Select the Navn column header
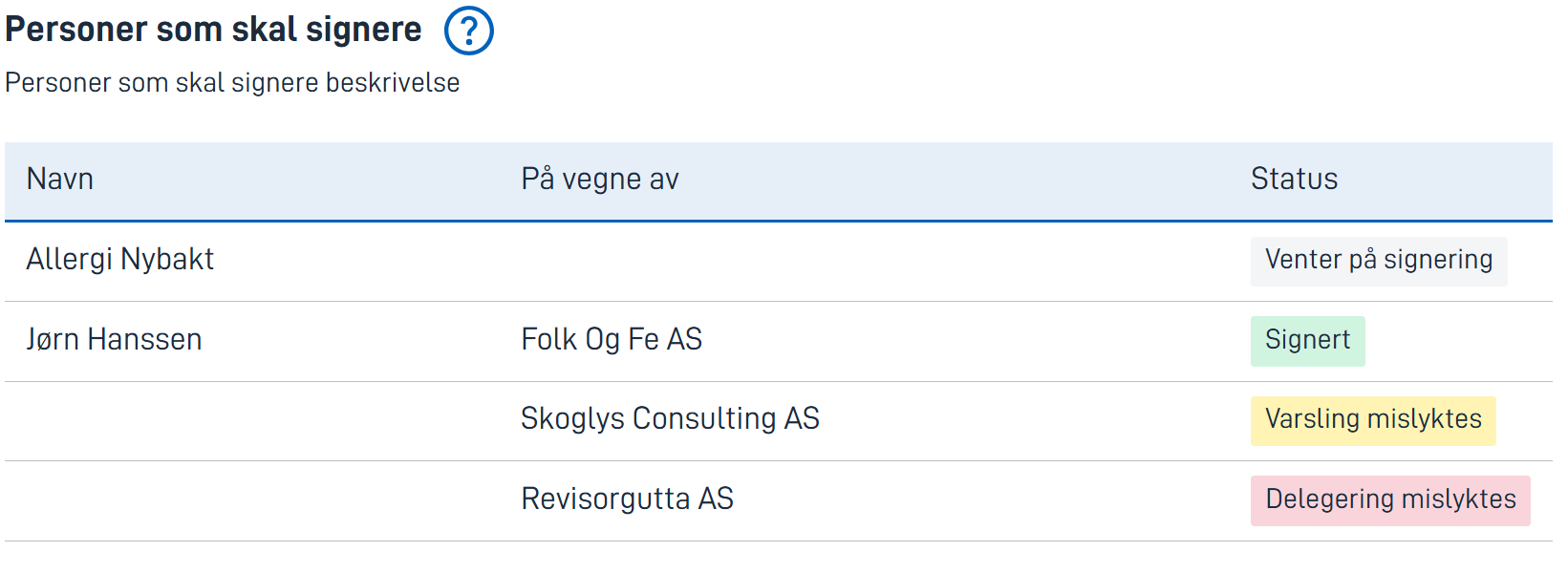1568x573 pixels. pyautogui.click(x=60, y=180)
